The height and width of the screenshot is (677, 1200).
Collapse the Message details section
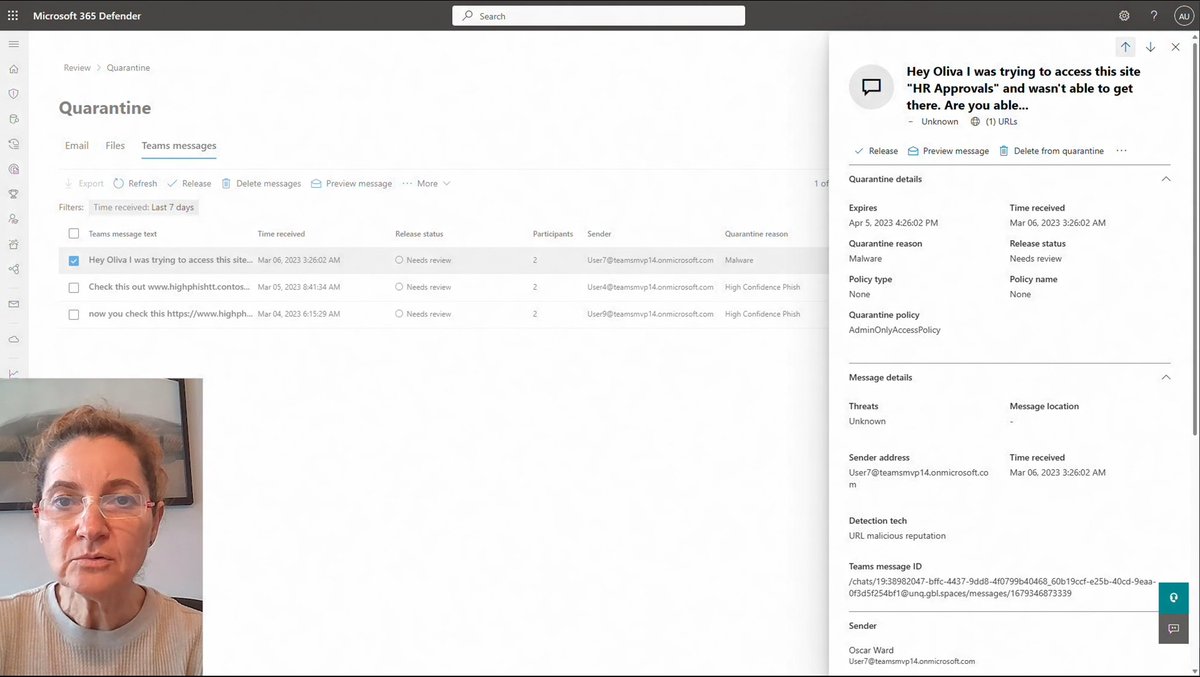tap(1165, 378)
